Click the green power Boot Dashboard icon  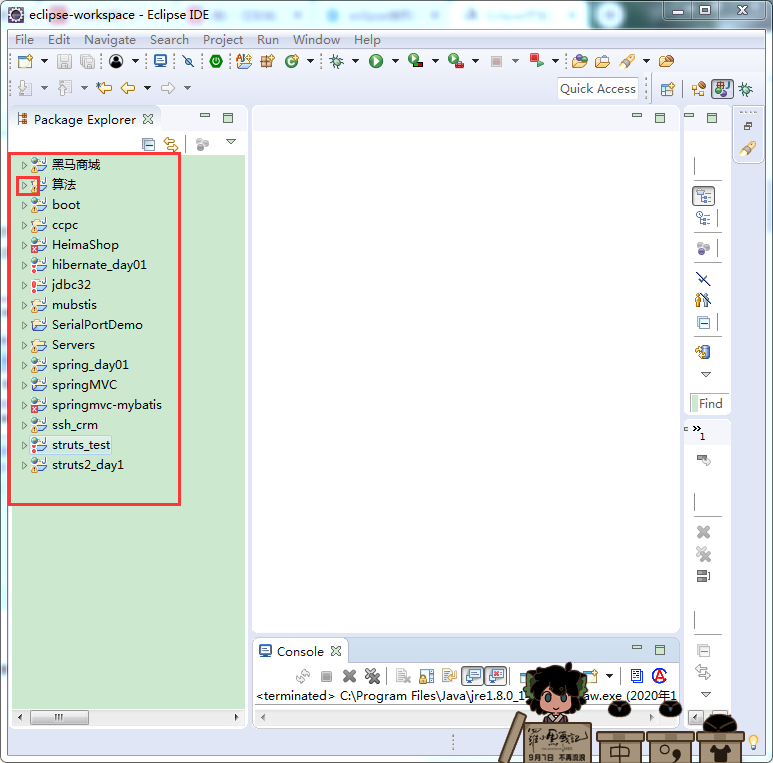click(x=216, y=61)
